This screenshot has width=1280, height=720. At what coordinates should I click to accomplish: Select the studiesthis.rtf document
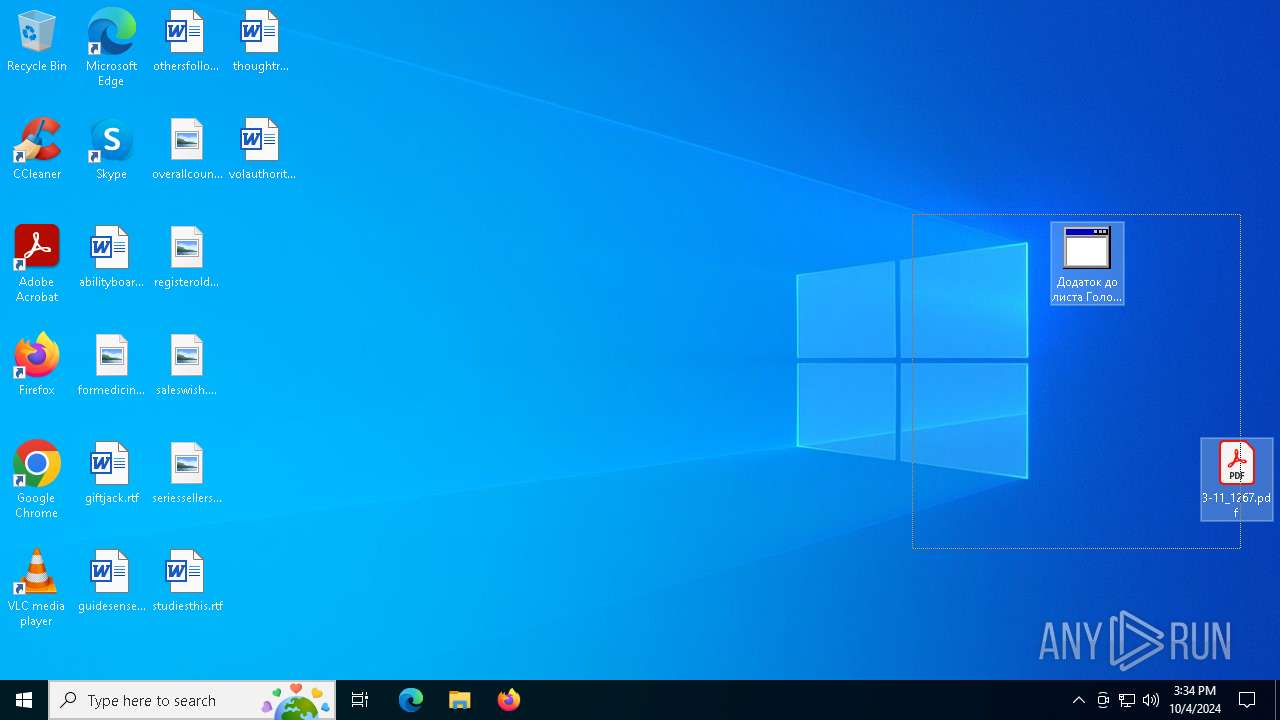pos(187,581)
